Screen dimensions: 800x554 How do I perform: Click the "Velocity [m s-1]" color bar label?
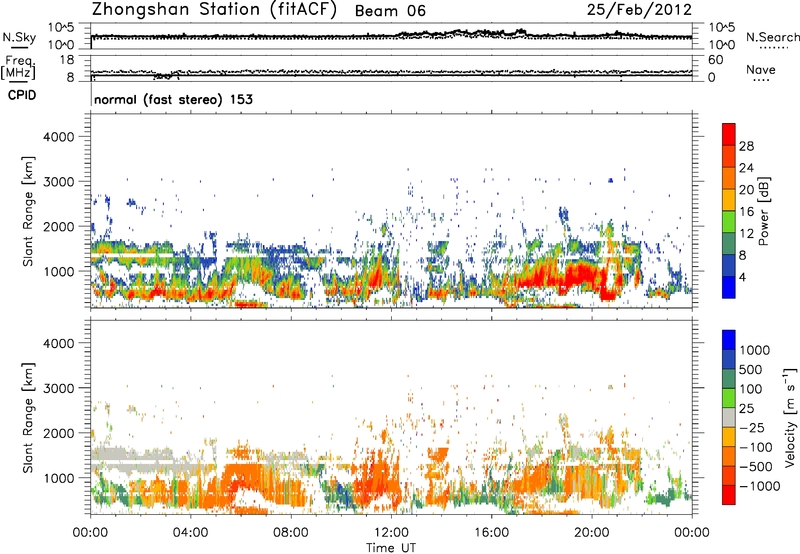tap(790, 418)
